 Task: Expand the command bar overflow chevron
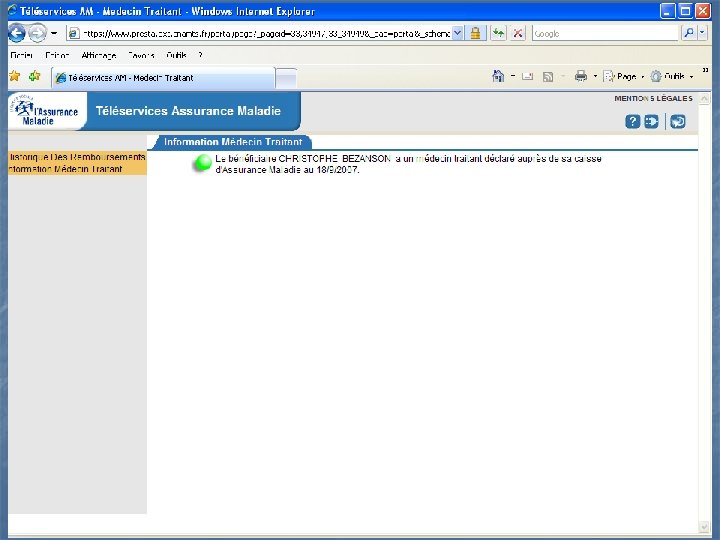click(705, 70)
